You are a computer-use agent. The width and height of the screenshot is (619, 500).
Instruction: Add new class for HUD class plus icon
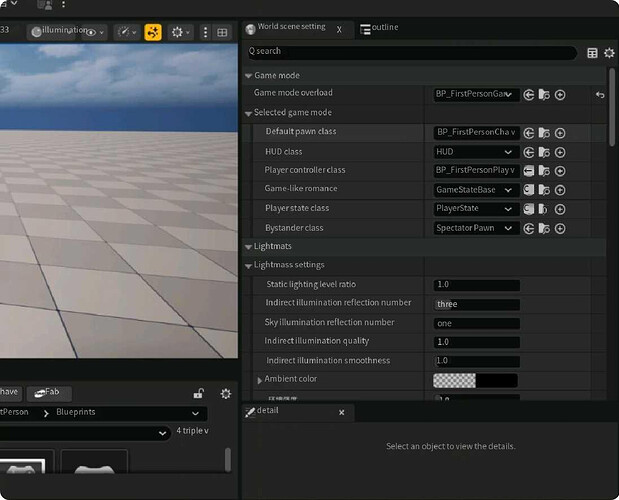(560, 152)
